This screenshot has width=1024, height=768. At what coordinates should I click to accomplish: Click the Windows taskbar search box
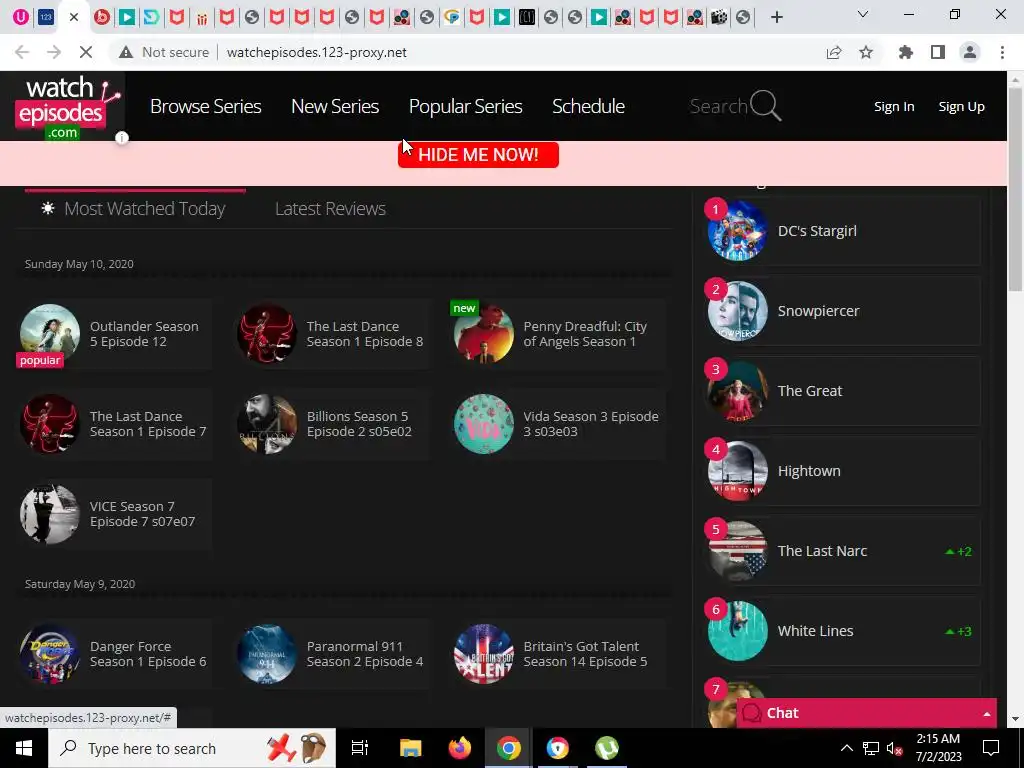tap(191, 748)
